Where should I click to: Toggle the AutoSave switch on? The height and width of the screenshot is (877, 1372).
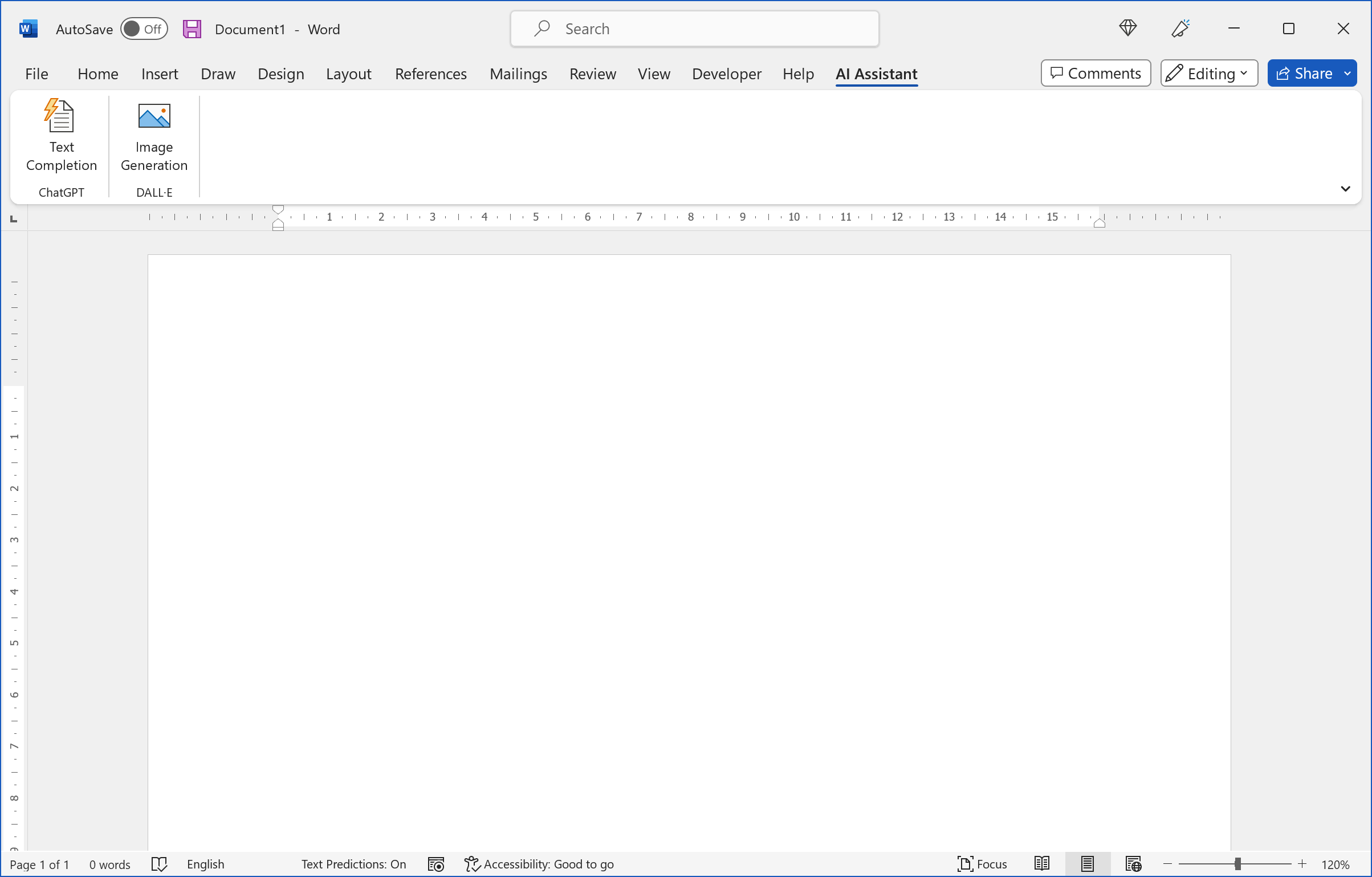pos(144,29)
